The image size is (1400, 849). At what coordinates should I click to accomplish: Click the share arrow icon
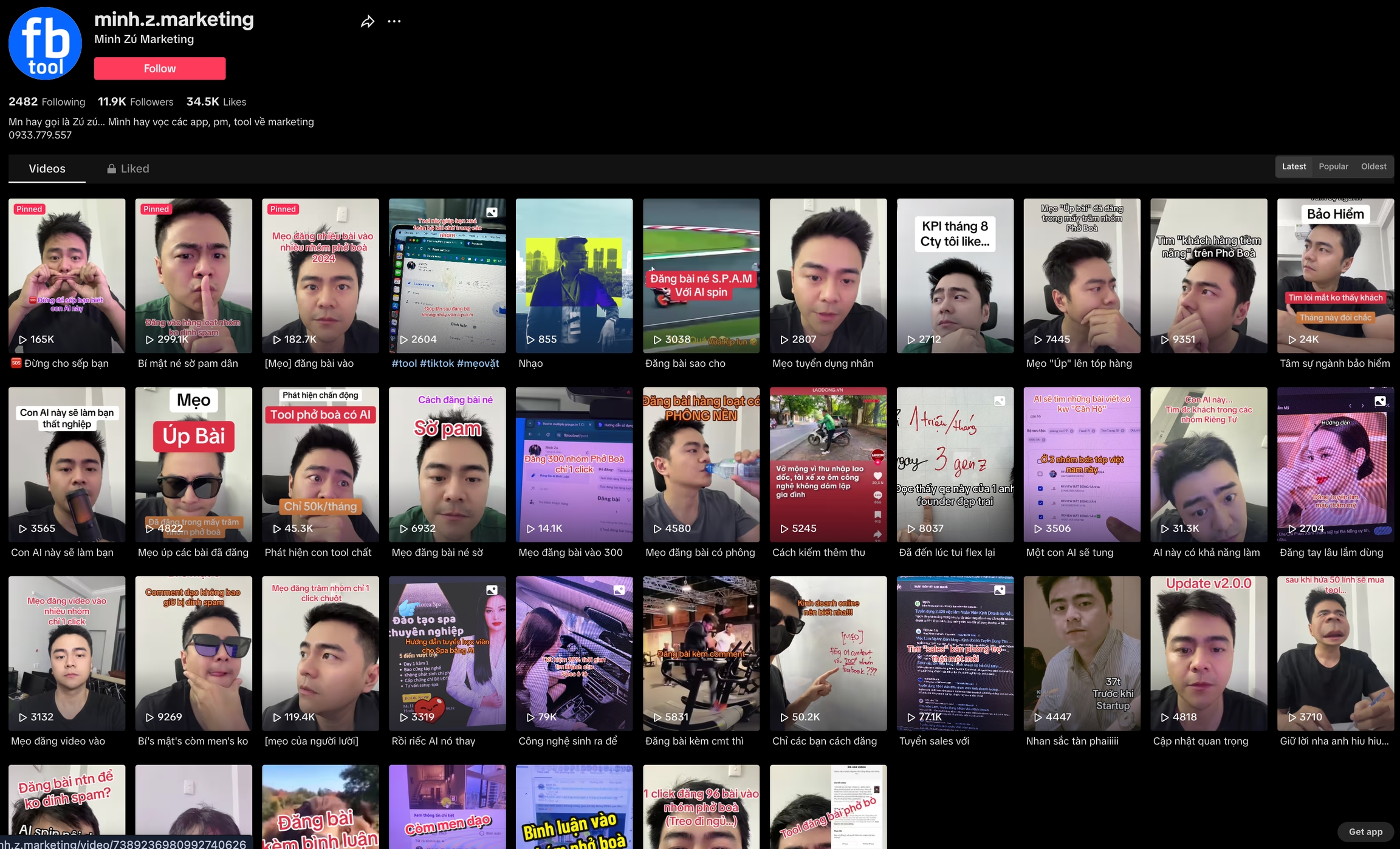click(367, 22)
